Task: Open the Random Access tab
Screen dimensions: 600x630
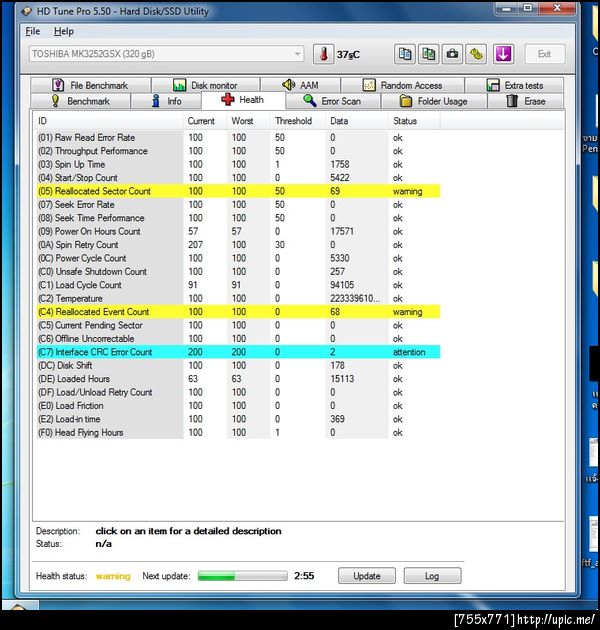Action: pyautogui.click(x=402, y=85)
